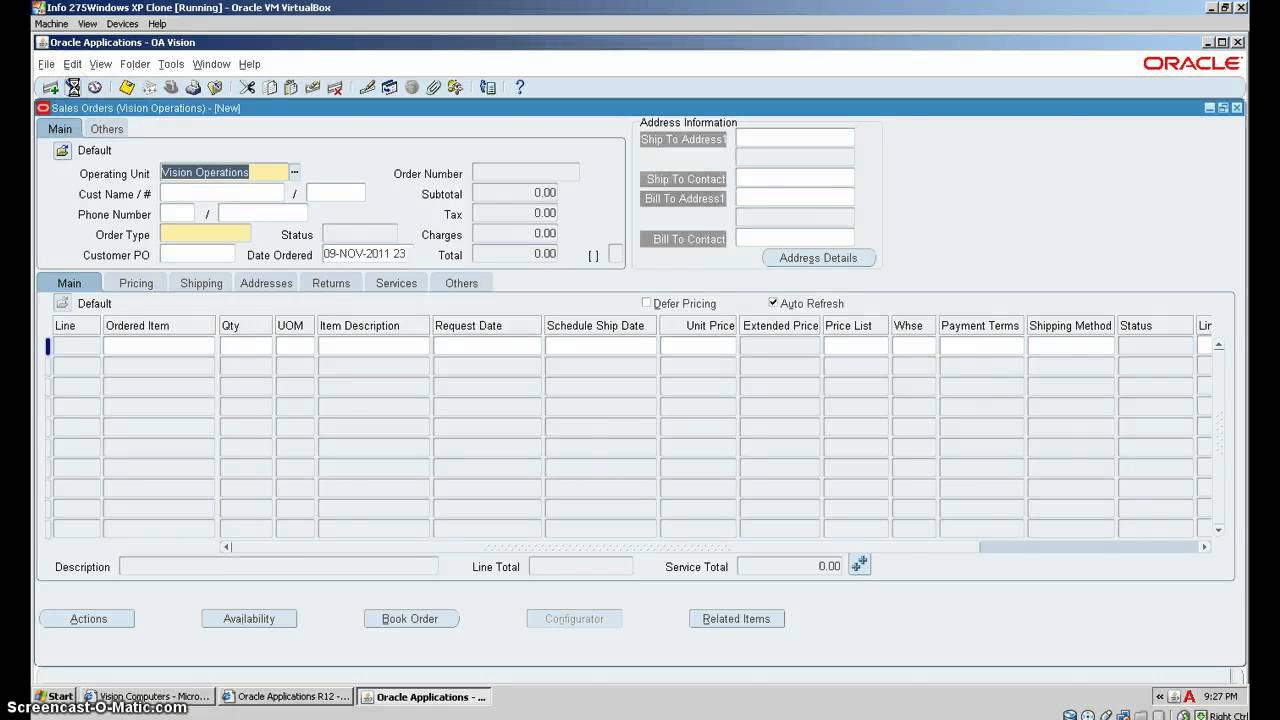1280x720 pixels.
Task: Click the Delete Record red-X icon
Action: (x=335, y=88)
